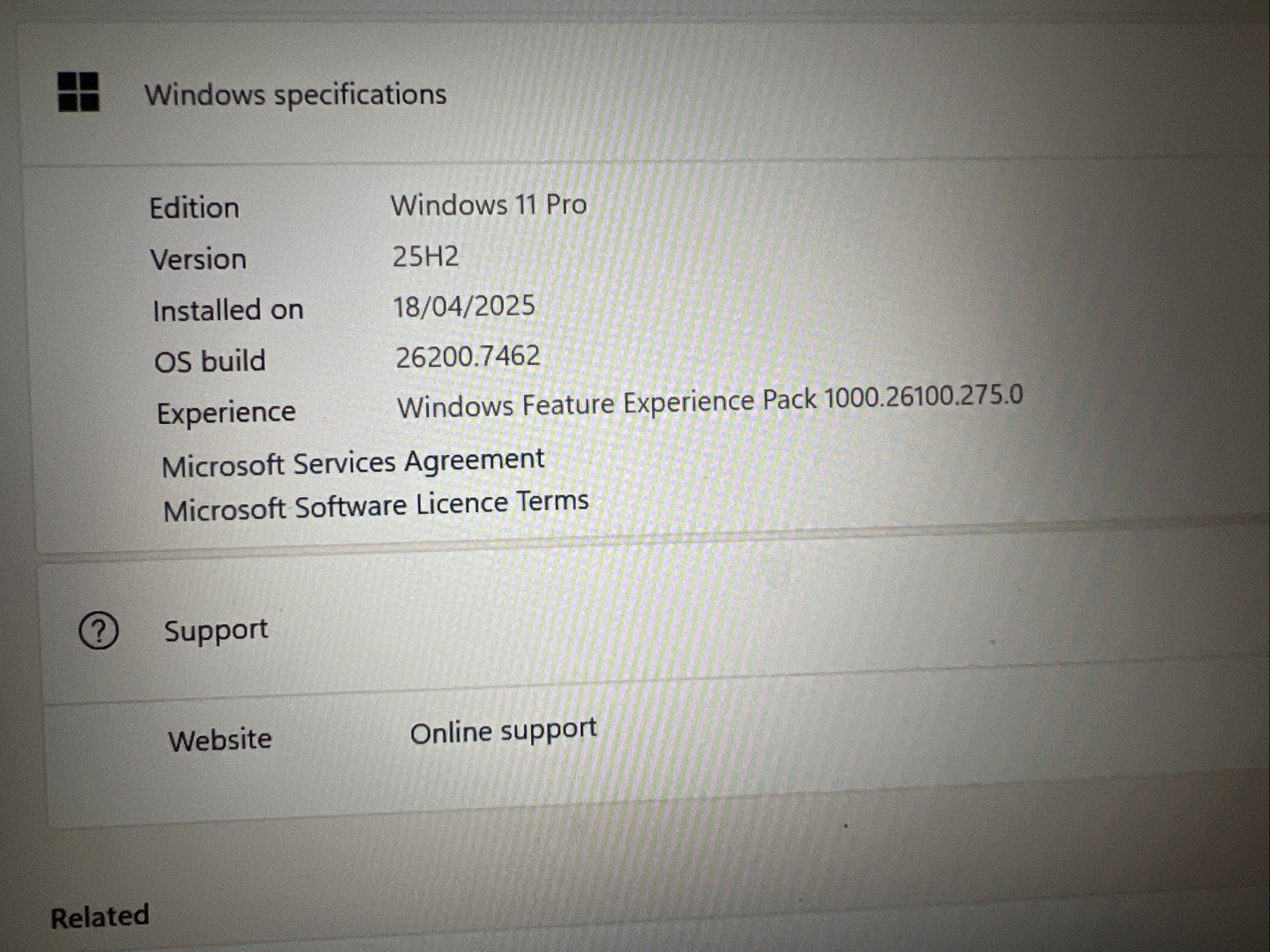1270x952 pixels.
Task: Open the Online support link
Action: tap(504, 730)
